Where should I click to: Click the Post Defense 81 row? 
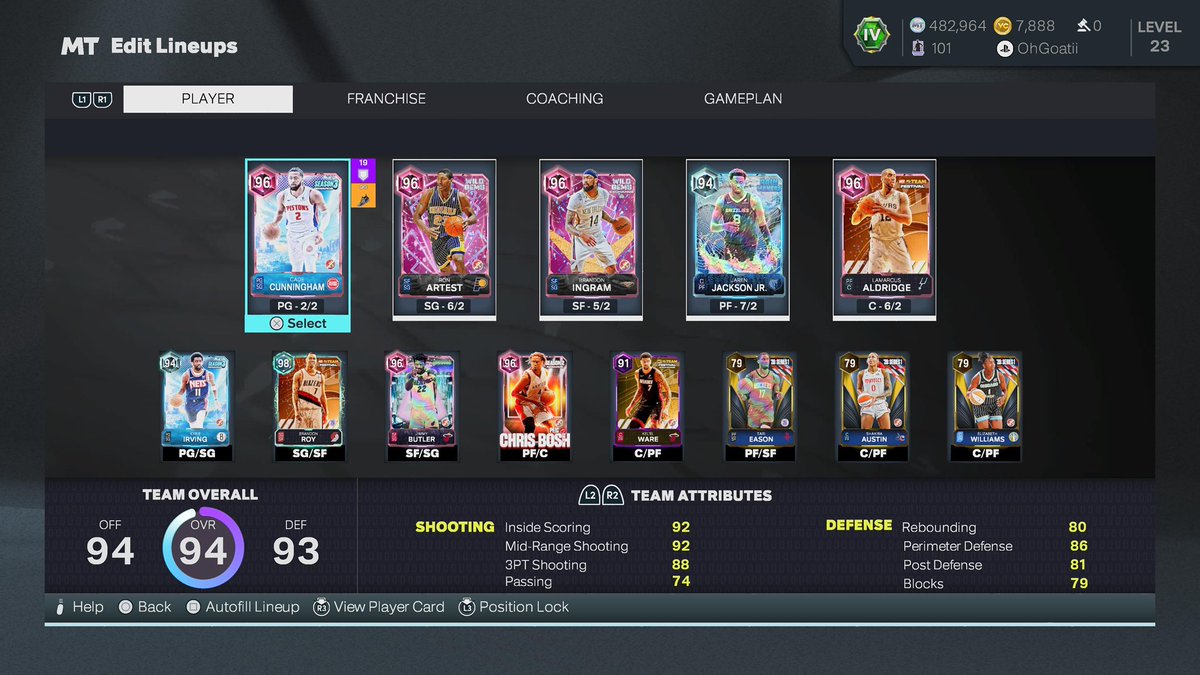(995, 565)
